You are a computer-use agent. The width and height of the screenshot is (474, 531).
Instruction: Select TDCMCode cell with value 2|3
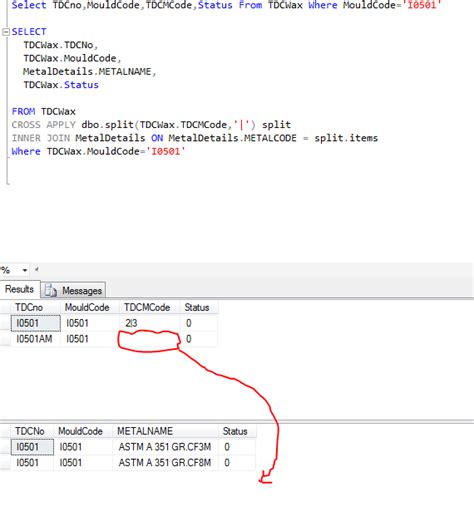click(x=149, y=323)
